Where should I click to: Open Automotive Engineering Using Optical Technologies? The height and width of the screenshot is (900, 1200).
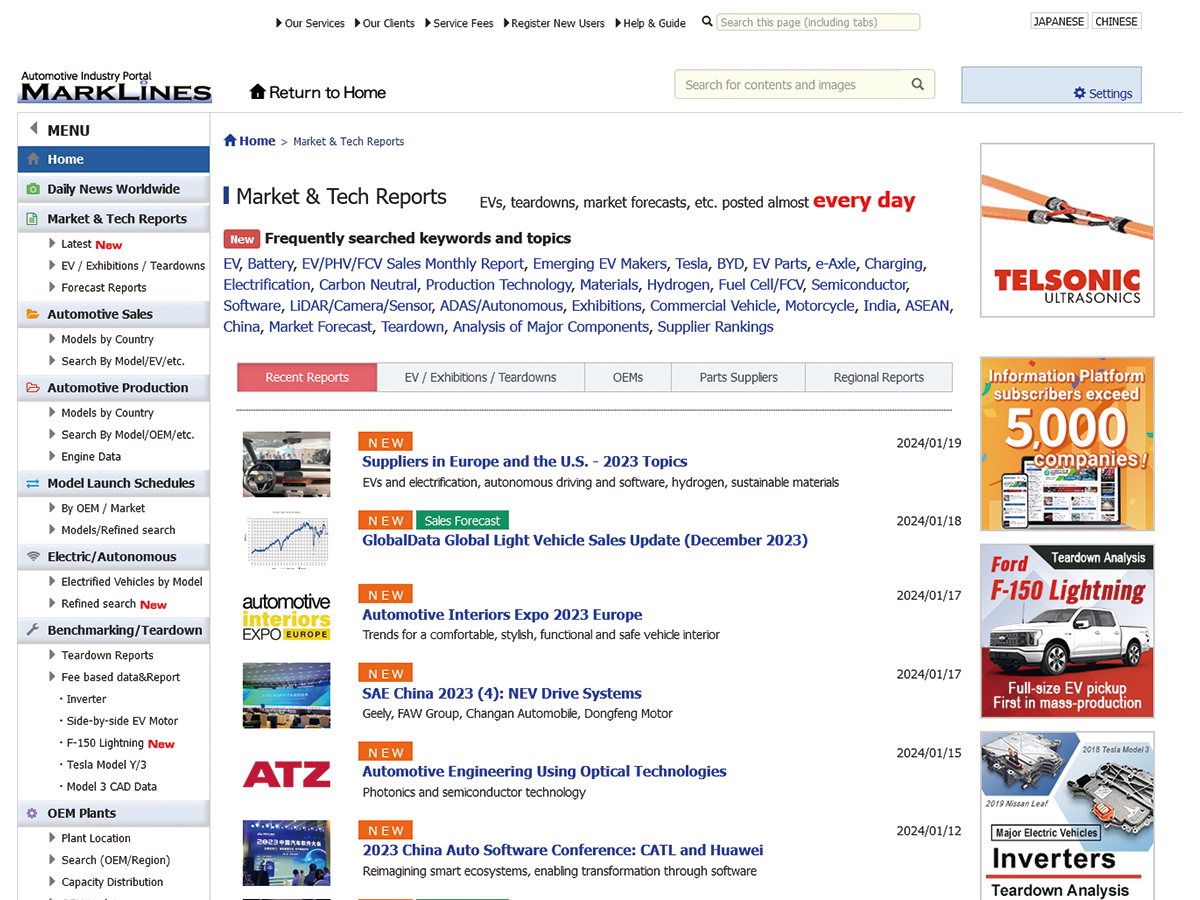(544, 771)
